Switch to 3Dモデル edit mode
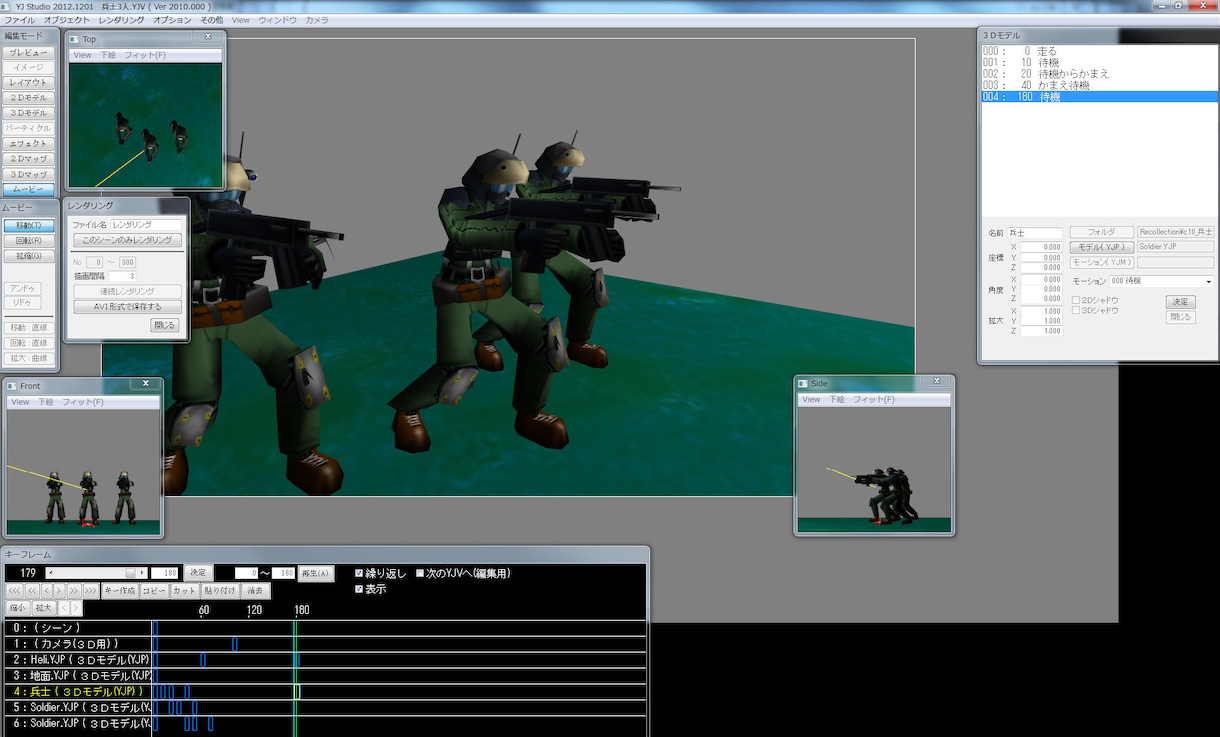 click(28, 113)
